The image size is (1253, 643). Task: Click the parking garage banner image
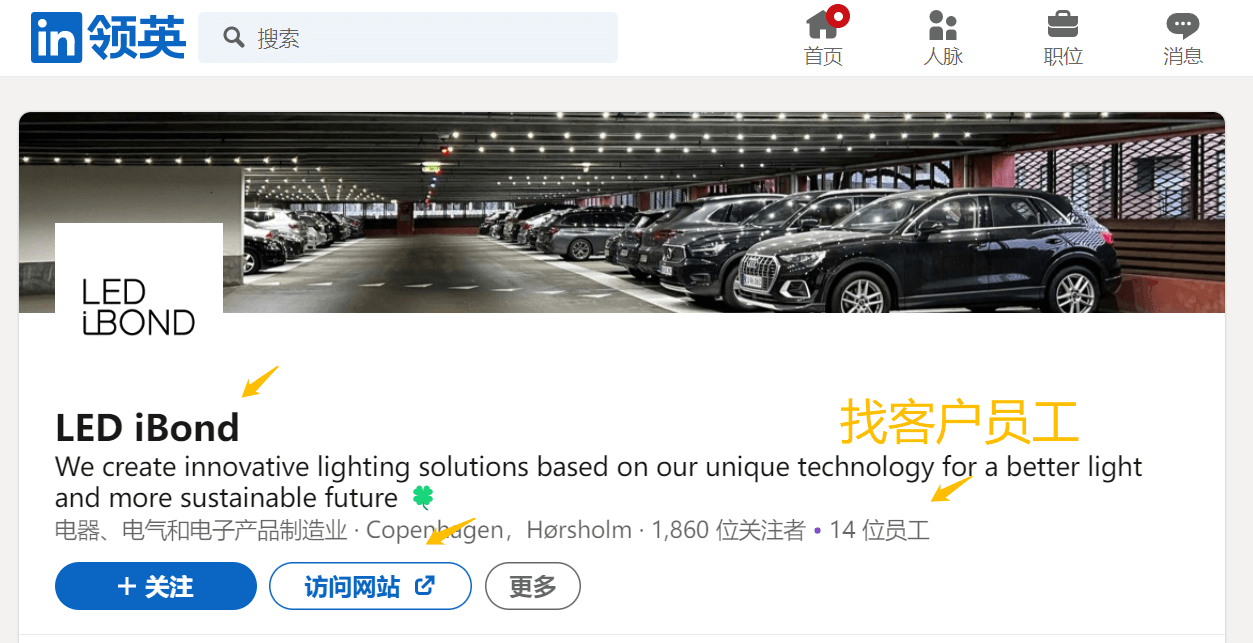click(622, 212)
